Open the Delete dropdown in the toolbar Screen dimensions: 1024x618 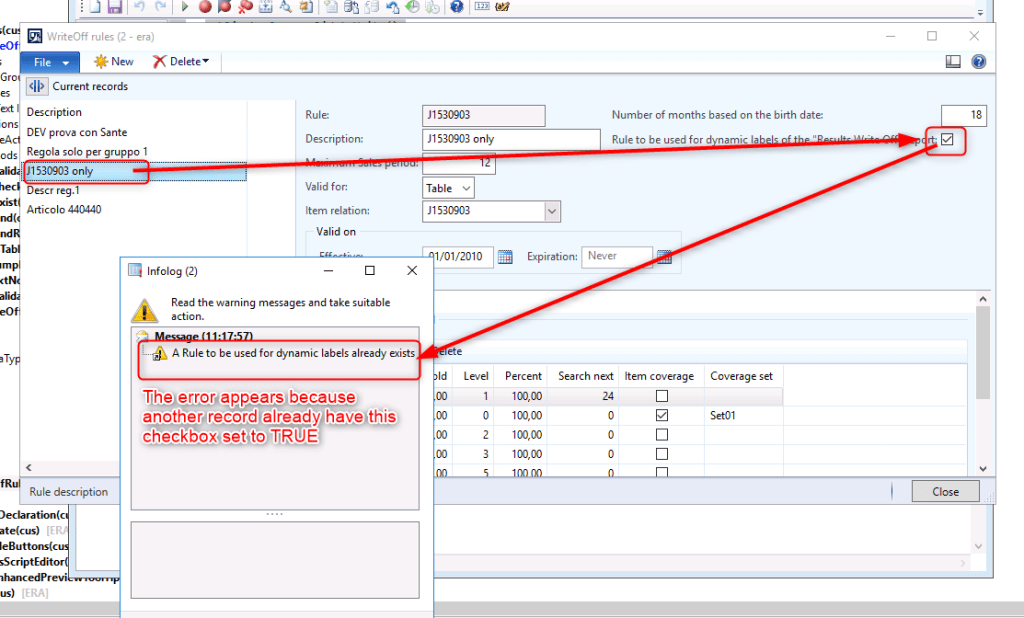(181, 62)
